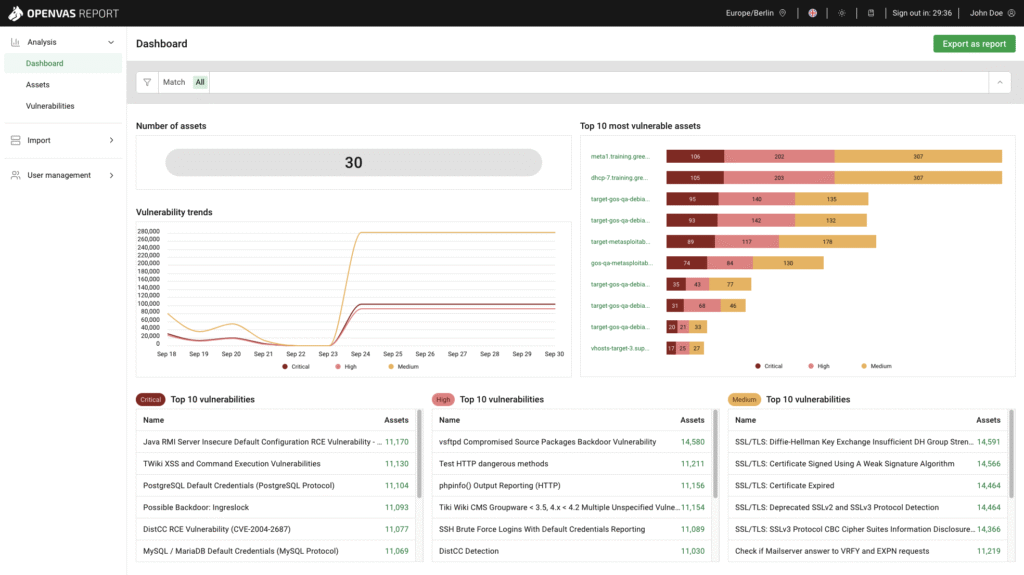Viewport: 1024px width, 575px height.
Task: Open the documentation book icon in header
Action: point(870,13)
